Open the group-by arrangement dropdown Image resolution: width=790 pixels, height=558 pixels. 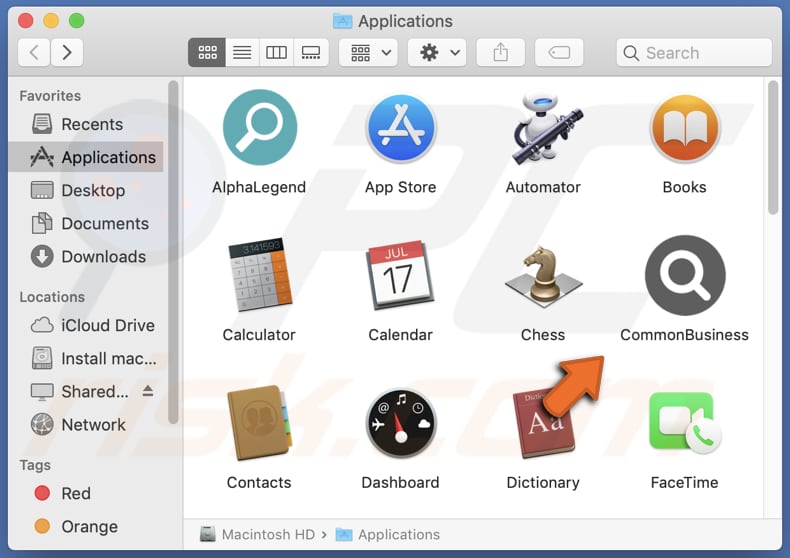click(369, 52)
